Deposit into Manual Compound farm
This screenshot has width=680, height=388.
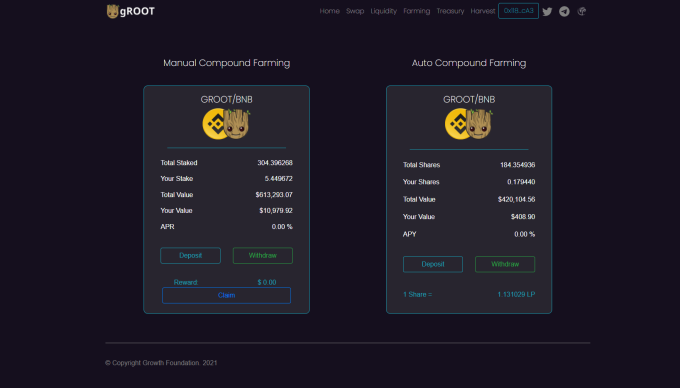(190, 255)
